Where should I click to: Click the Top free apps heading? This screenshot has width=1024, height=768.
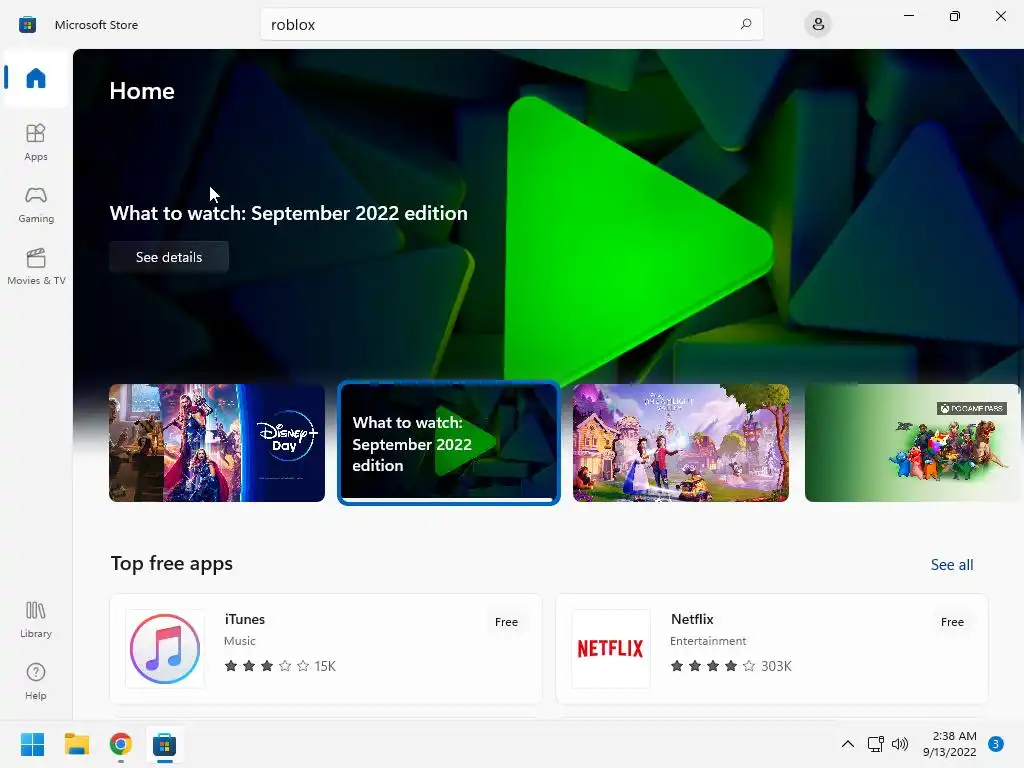pos(172,564)
